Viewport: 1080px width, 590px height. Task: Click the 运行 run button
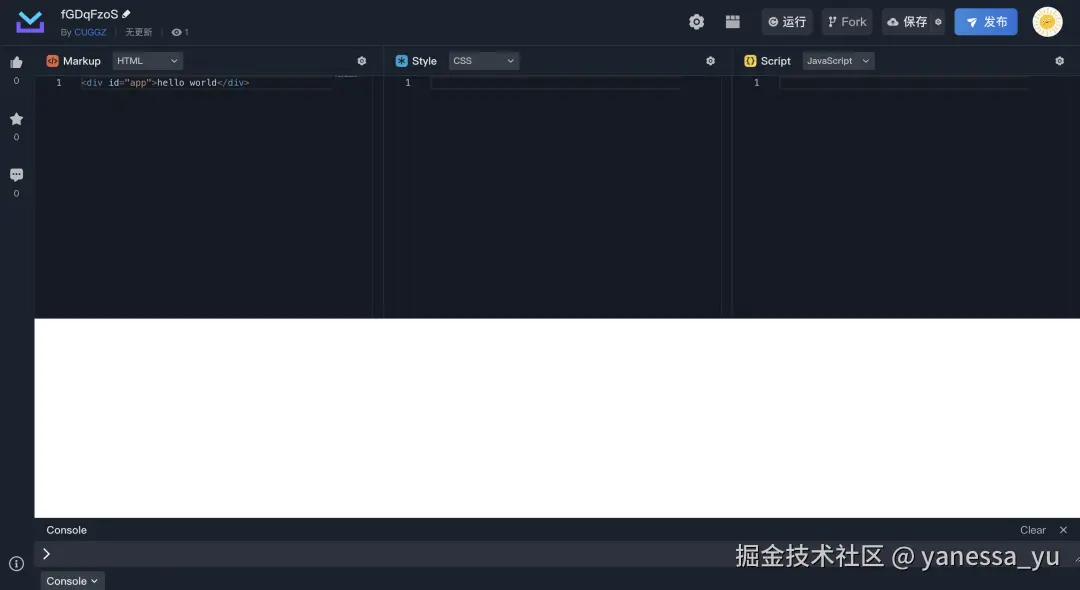(787, 21)
